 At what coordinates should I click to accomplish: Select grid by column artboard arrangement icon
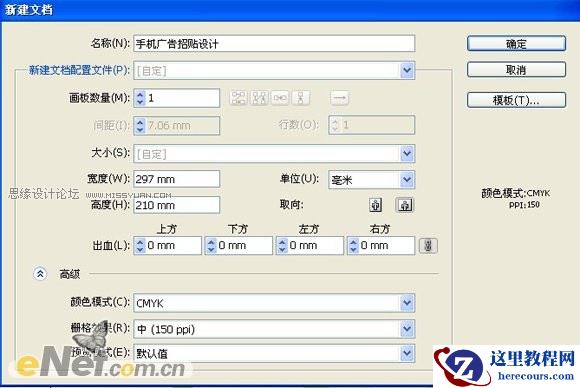[259, 98]
